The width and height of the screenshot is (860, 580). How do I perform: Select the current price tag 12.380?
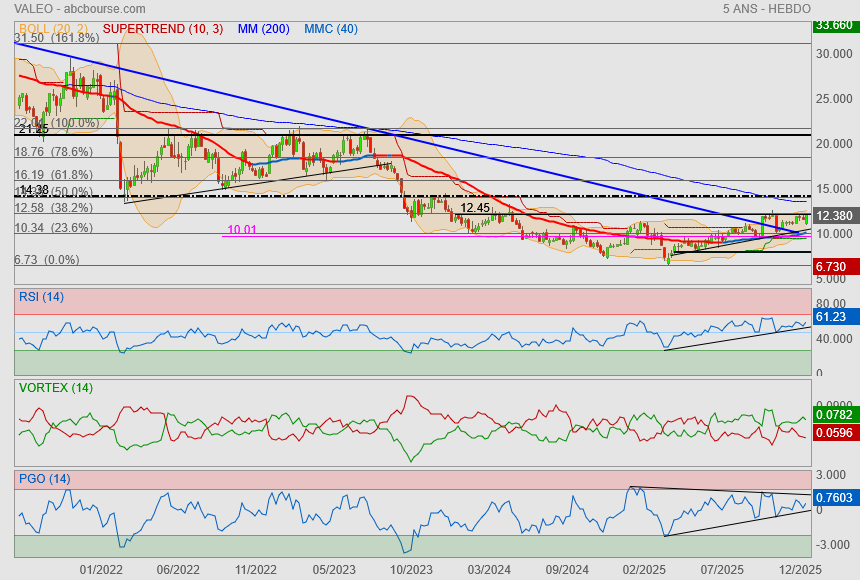833,216
